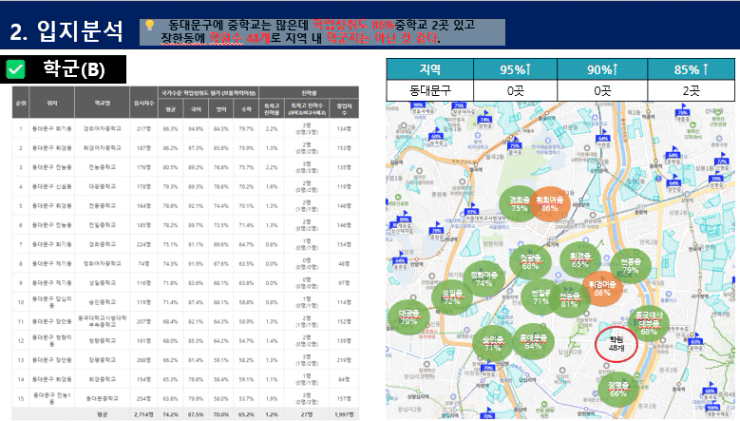Click the 지역 header in the summary table

(430, 69)
